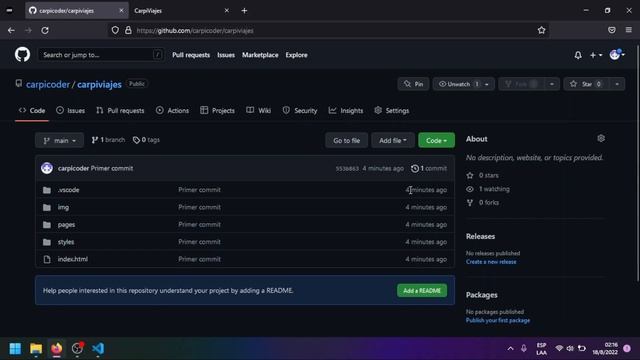Open the styles folder
Viewport: 640px width, 360px height.
[x=66, y=242]
